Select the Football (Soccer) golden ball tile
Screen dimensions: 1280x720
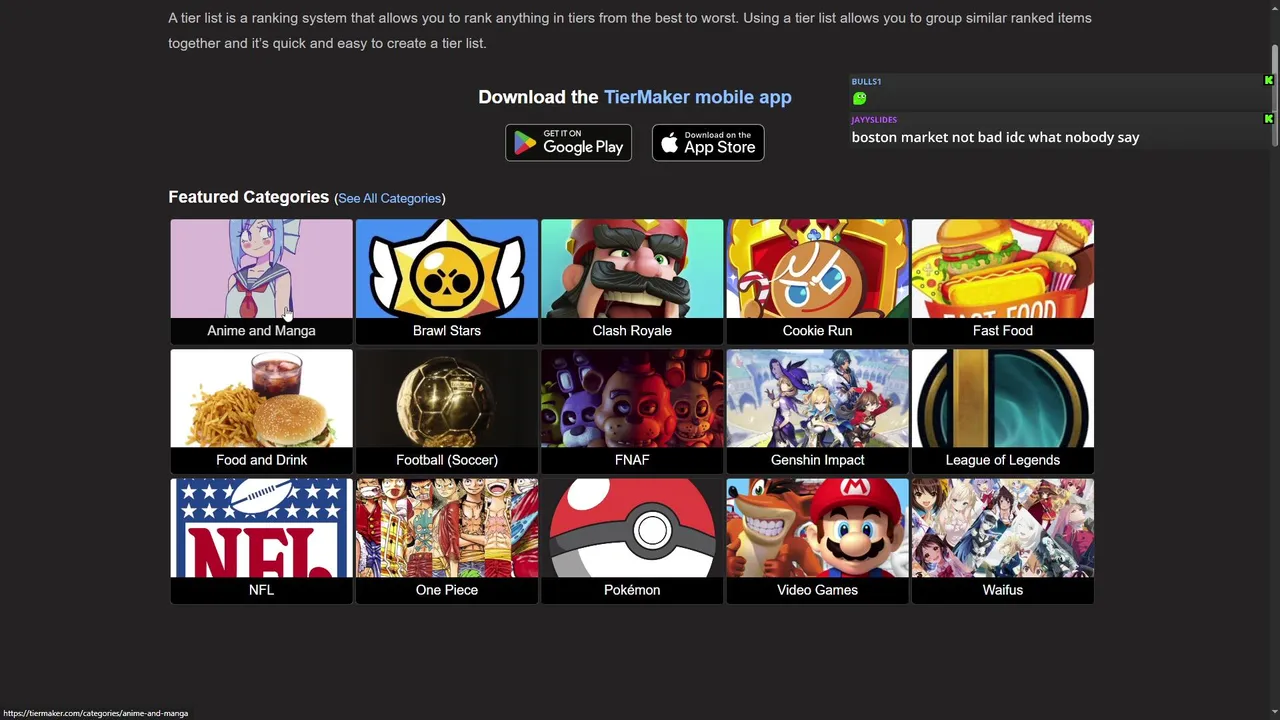coord(446,411)
